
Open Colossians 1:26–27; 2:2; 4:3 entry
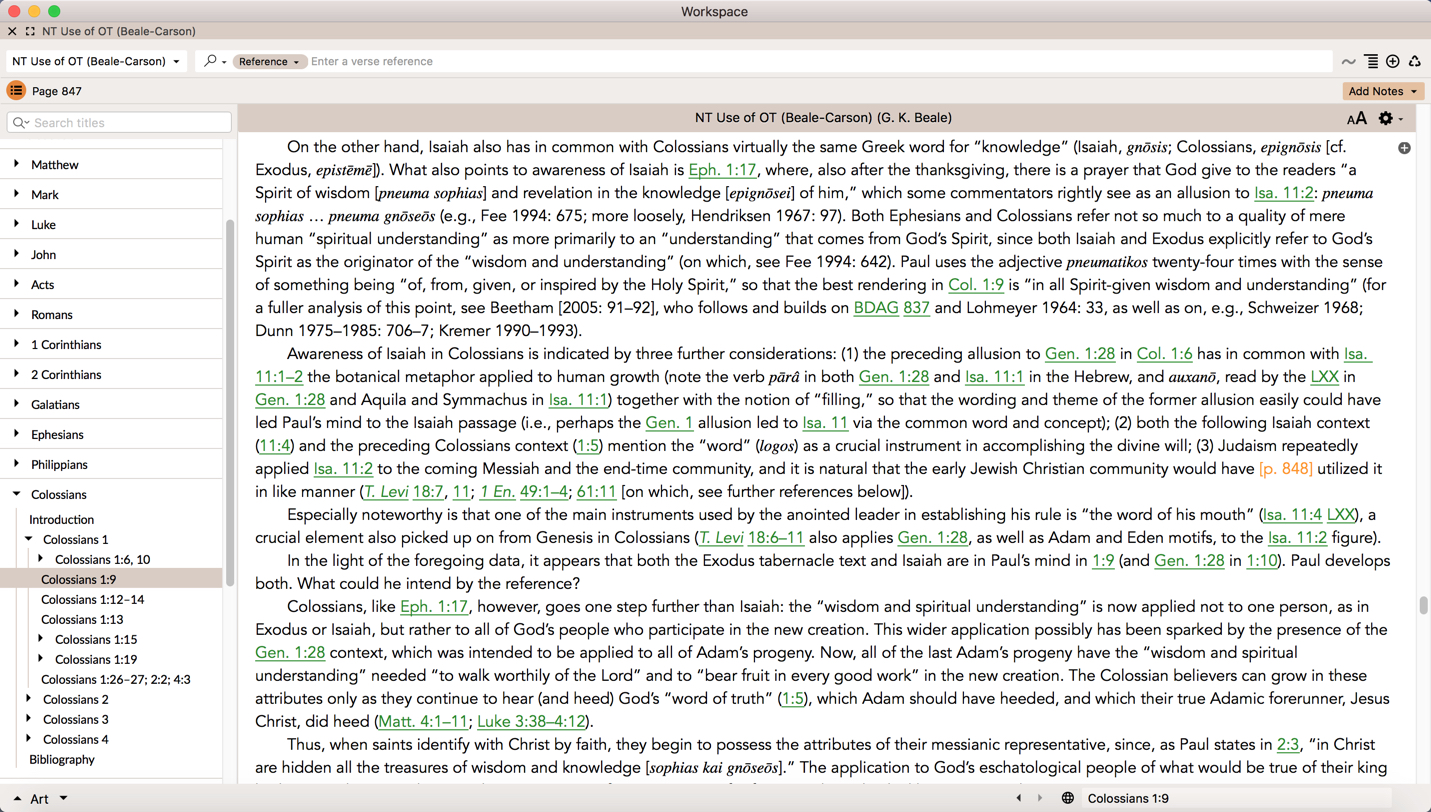(115, 679)
